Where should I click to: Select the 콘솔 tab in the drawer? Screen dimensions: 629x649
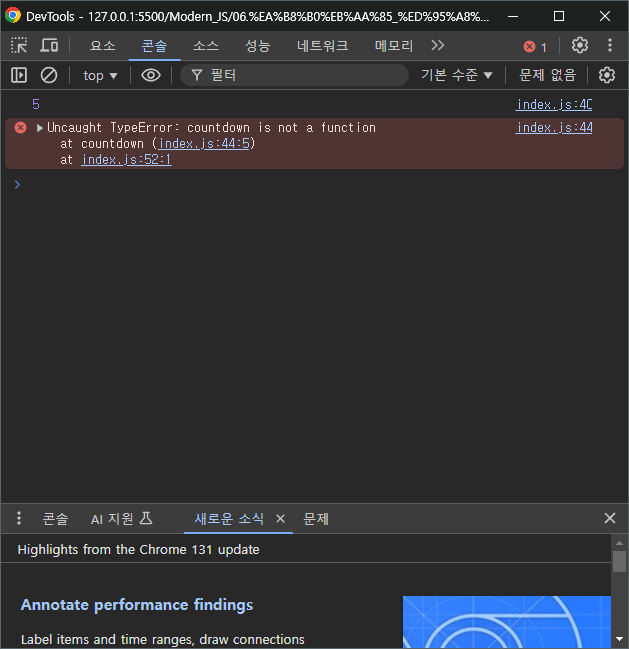coord(55,519)
